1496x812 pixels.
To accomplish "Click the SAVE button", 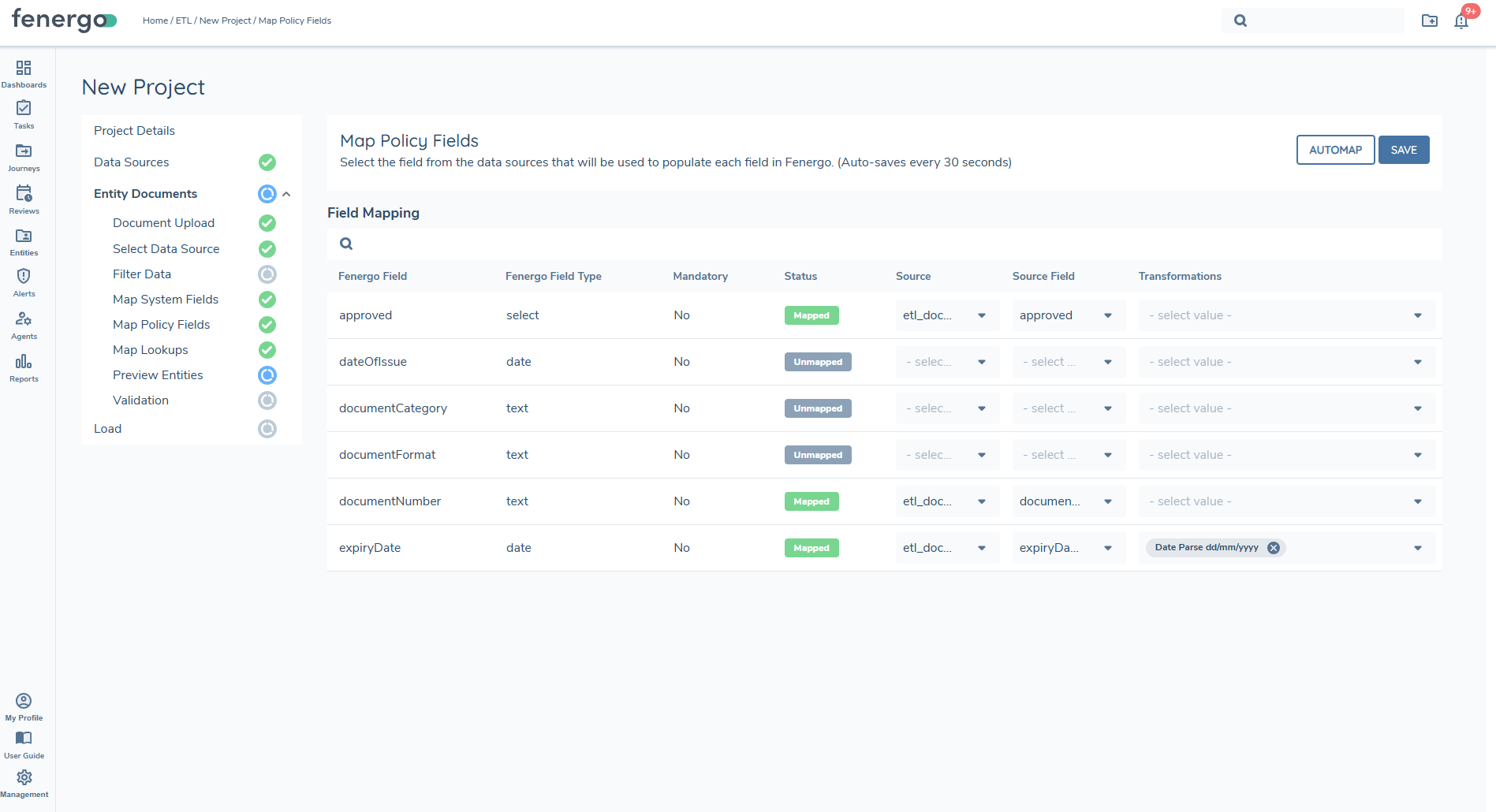I will pos(1404,150).
